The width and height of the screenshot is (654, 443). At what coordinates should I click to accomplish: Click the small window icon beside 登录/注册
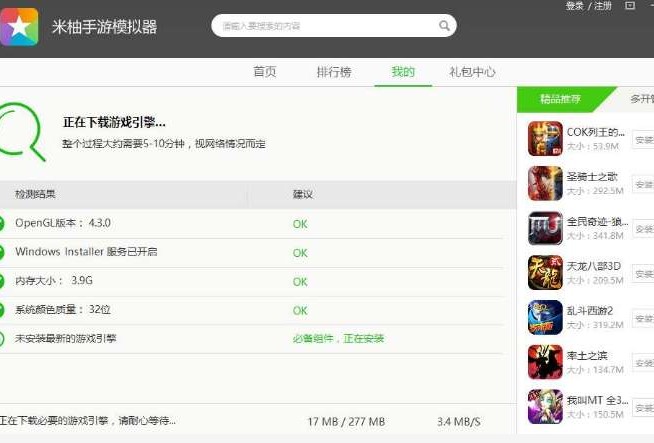pos(630,5)
